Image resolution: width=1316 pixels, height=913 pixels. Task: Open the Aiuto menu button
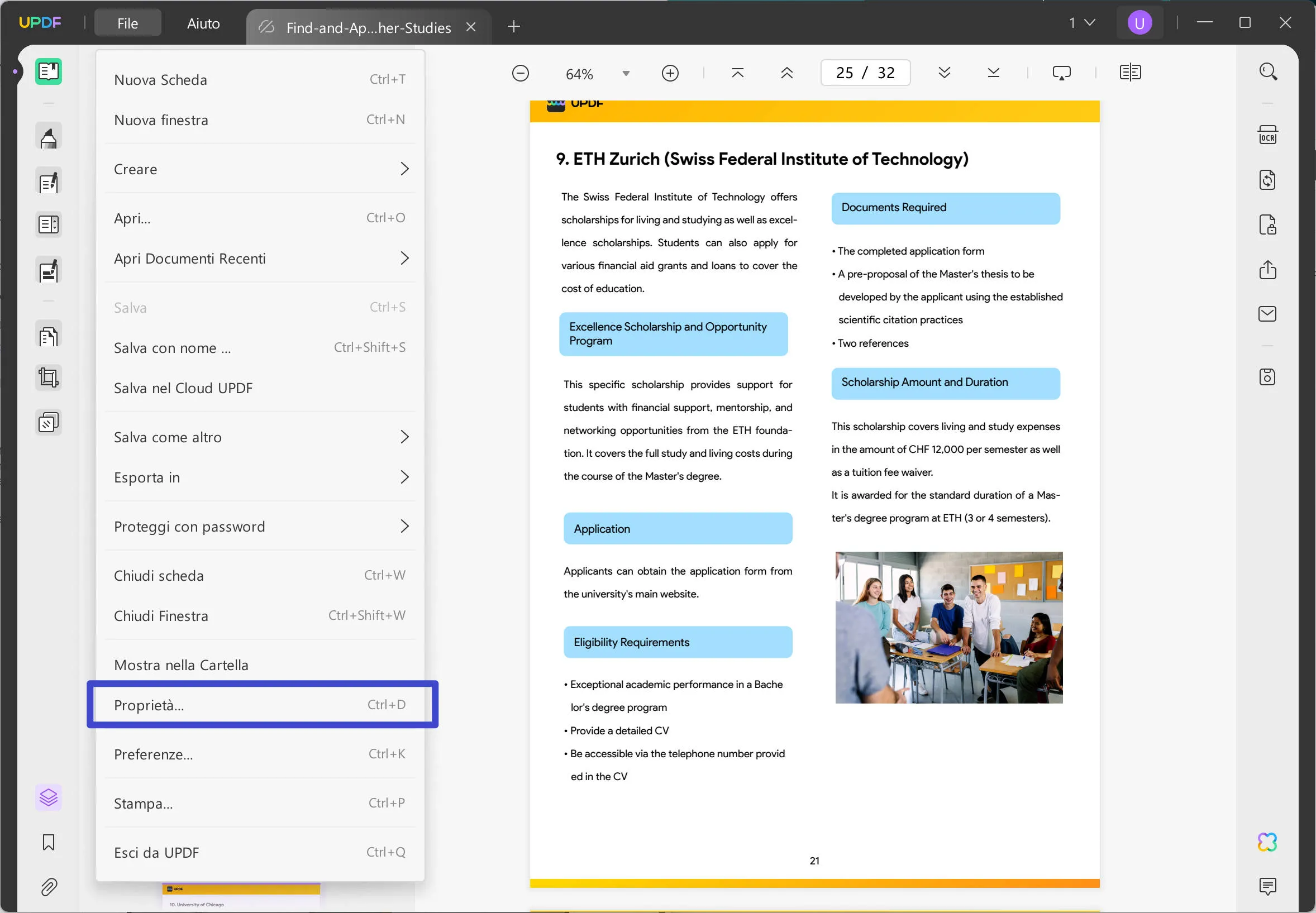pos(203,23)
